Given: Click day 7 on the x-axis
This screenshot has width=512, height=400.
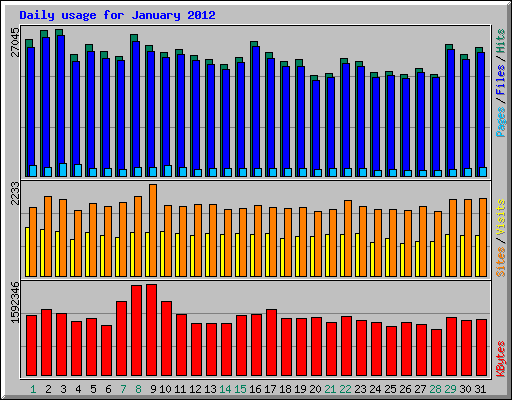Looking at the screenshot, I should coord(123,389).
